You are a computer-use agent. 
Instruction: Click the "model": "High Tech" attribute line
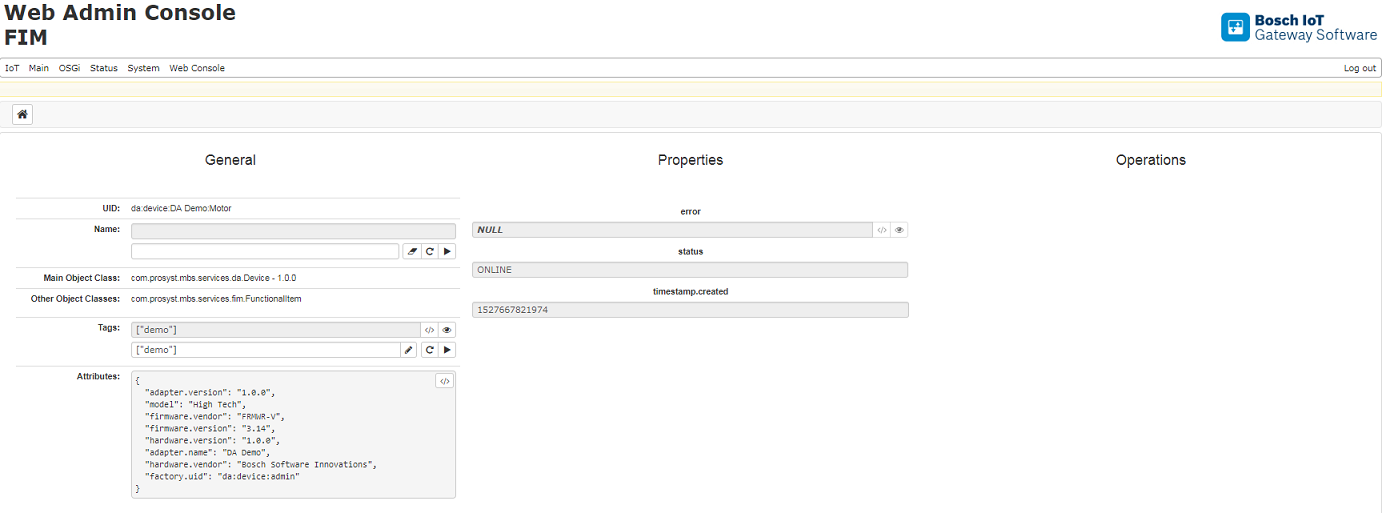(x=195, y=404)
